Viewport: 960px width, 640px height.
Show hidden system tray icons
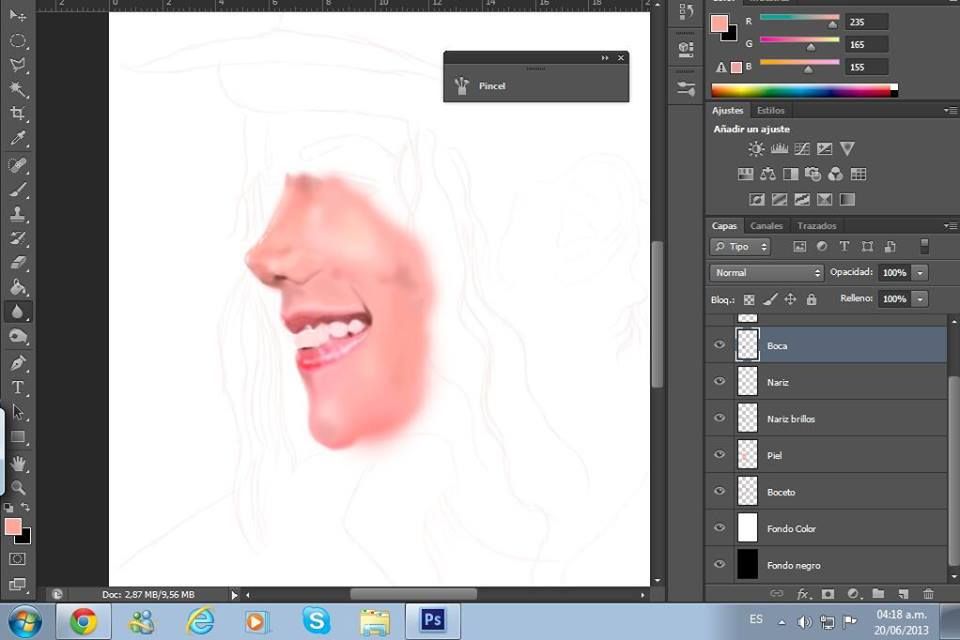pyautogui.click(x=782, y=622)
